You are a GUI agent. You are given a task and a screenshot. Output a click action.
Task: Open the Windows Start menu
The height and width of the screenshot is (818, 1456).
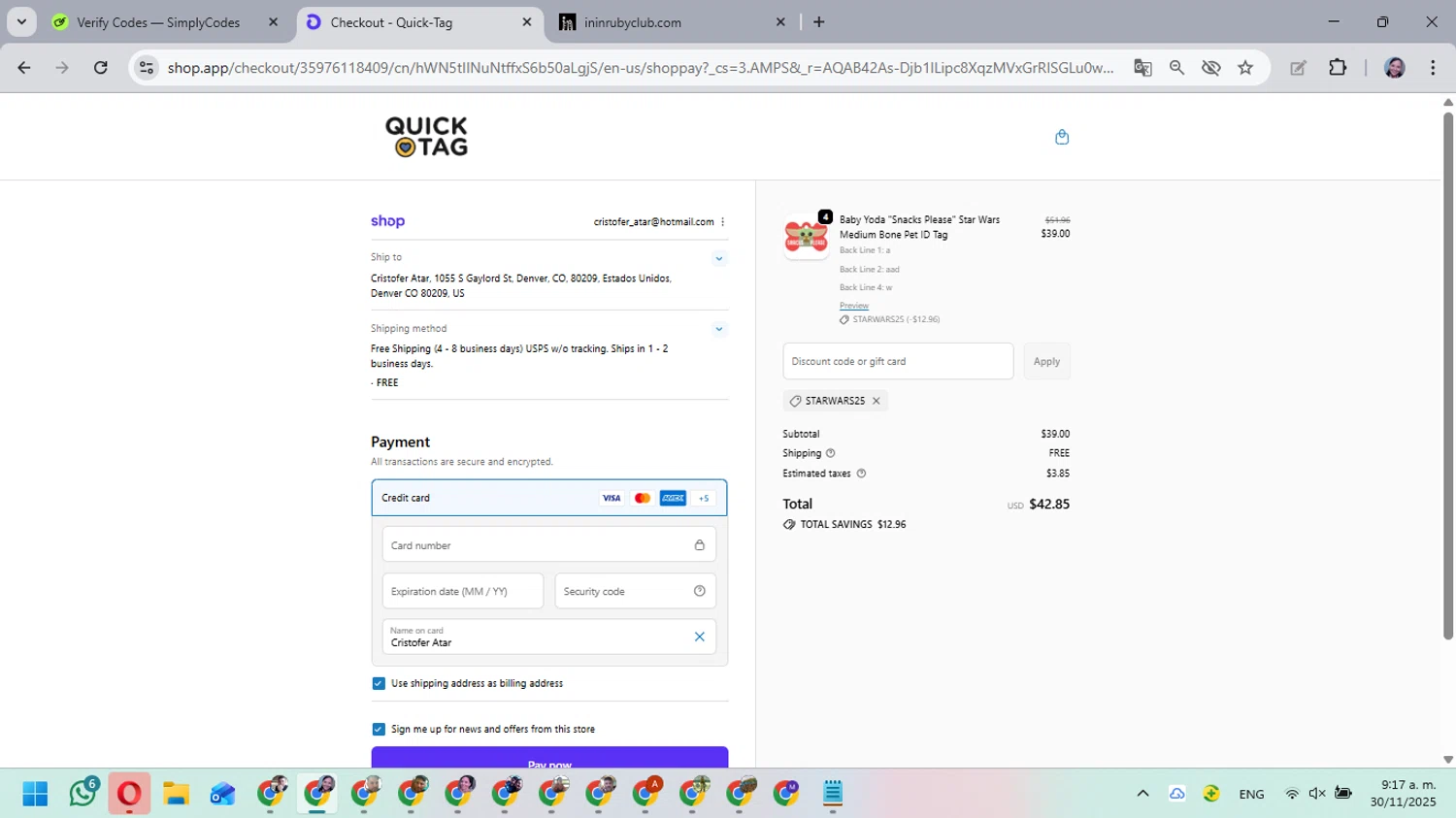pyautogui.click(x=35, y=794)
